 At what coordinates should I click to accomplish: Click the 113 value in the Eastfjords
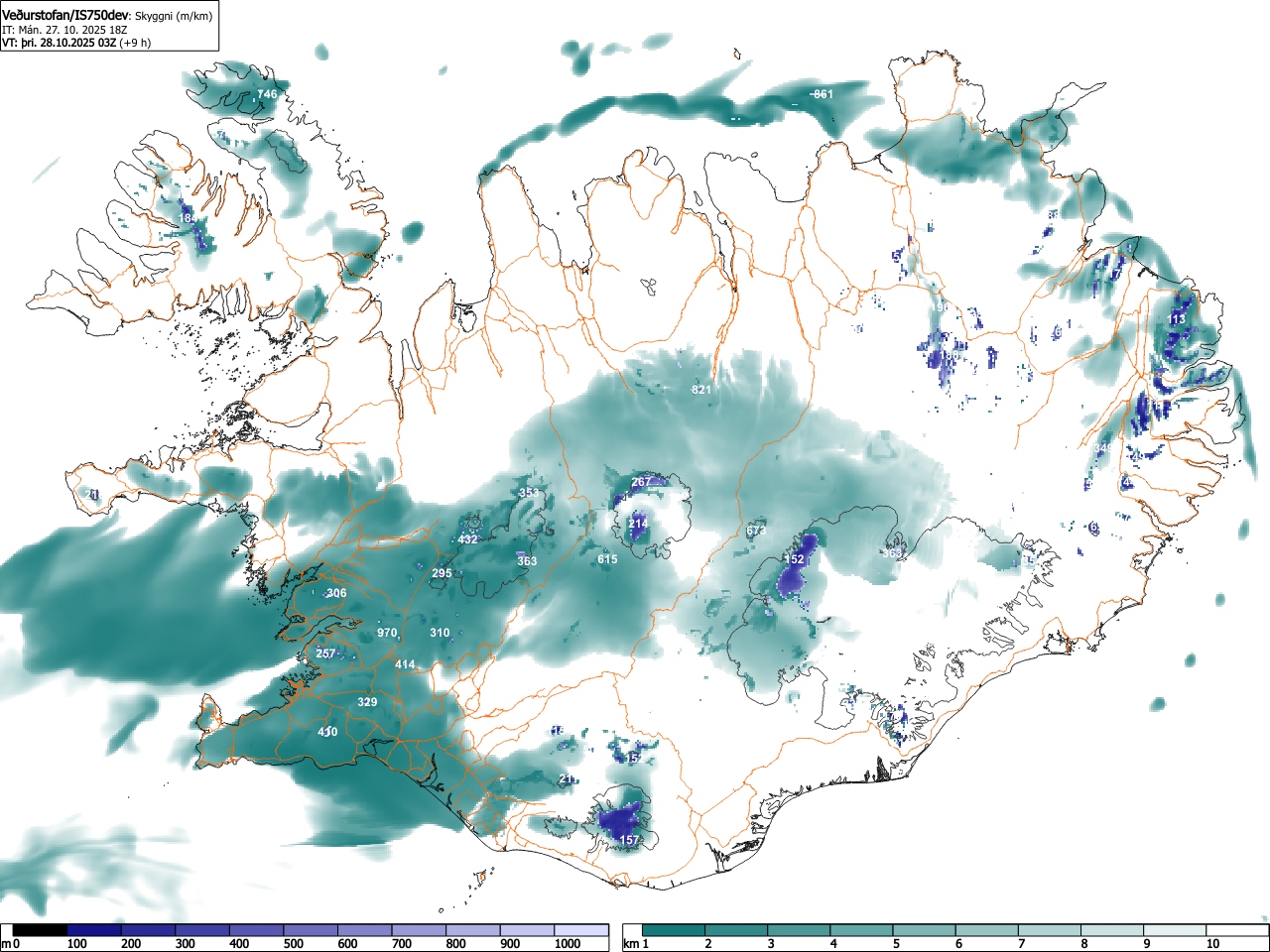pos(1178,319)
